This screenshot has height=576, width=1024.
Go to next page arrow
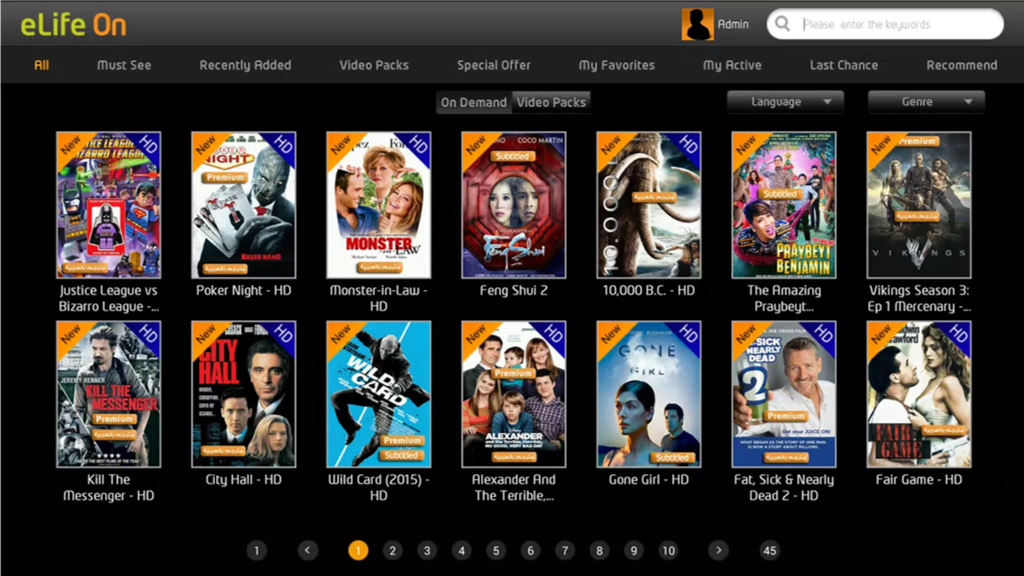718,551
